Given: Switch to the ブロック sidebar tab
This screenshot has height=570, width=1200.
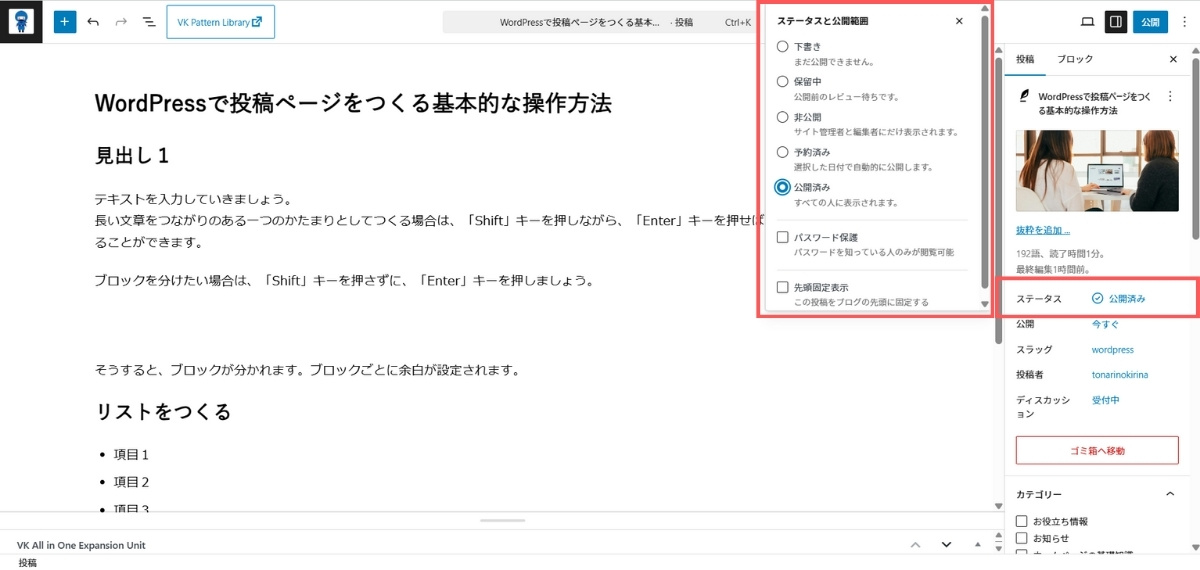Looking at the screenshot, I should [1075, 59].
